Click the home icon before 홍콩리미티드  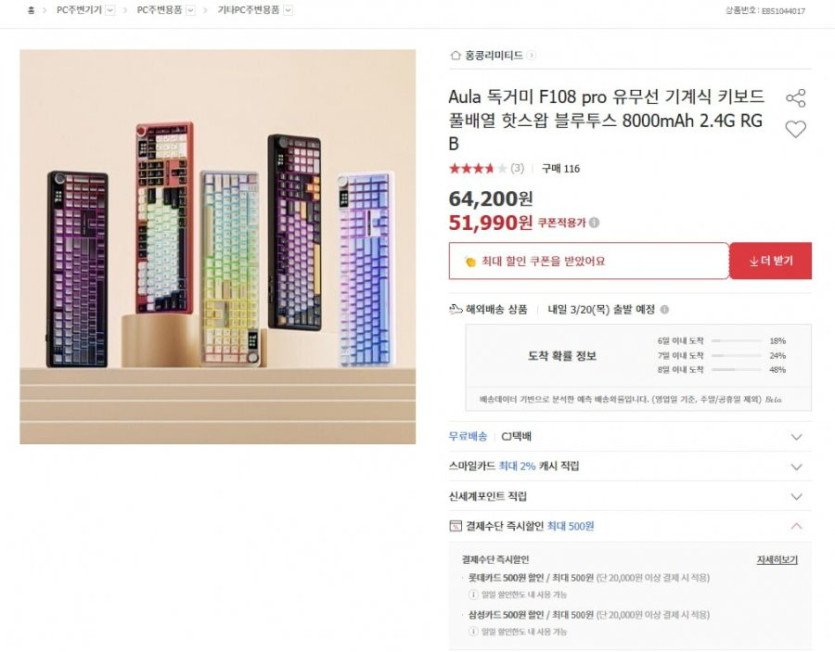[455, 55]
